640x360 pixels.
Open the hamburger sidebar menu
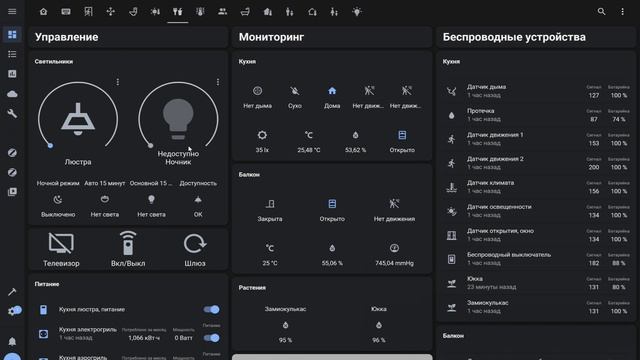tap(12, 11)
